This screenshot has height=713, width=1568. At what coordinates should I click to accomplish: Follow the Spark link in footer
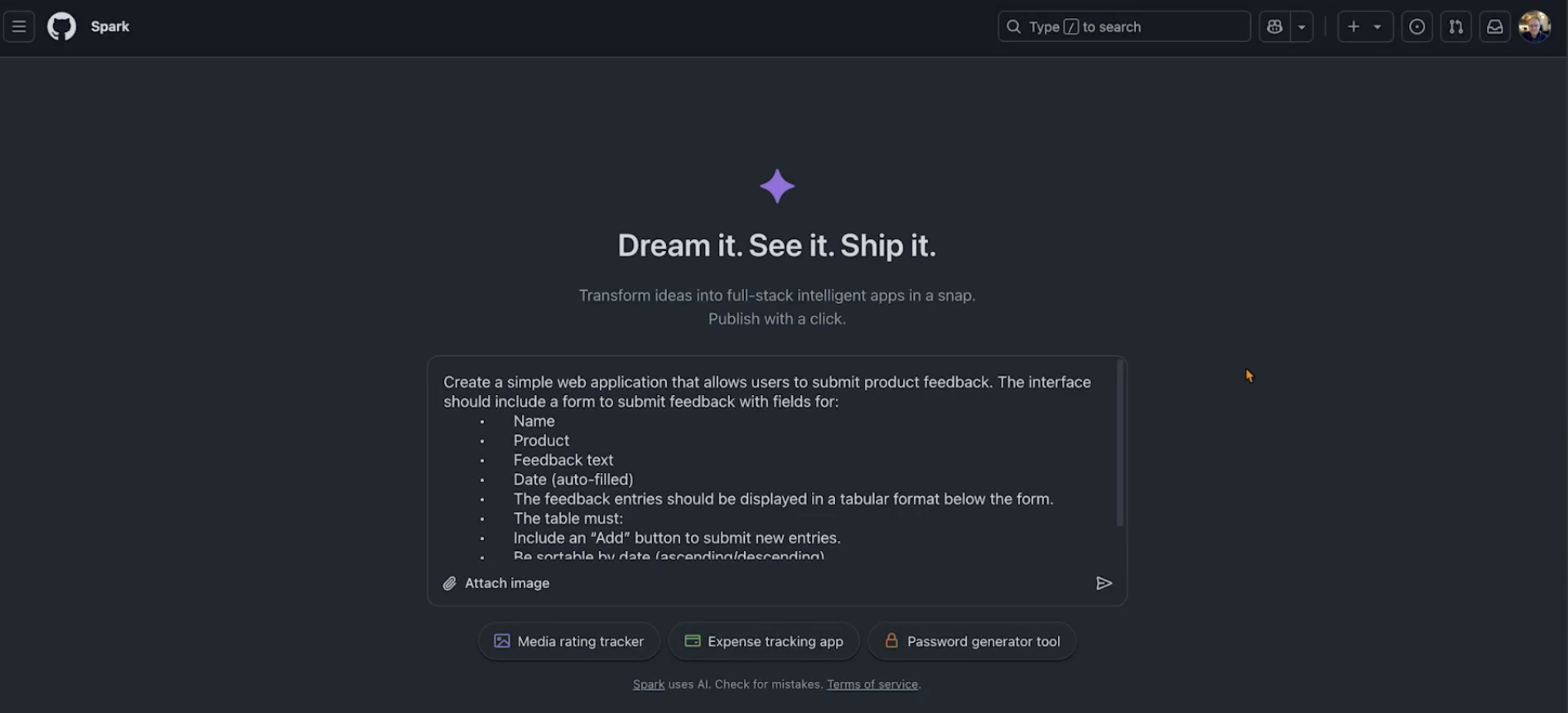pyautogui.click(x=648, y=684)
